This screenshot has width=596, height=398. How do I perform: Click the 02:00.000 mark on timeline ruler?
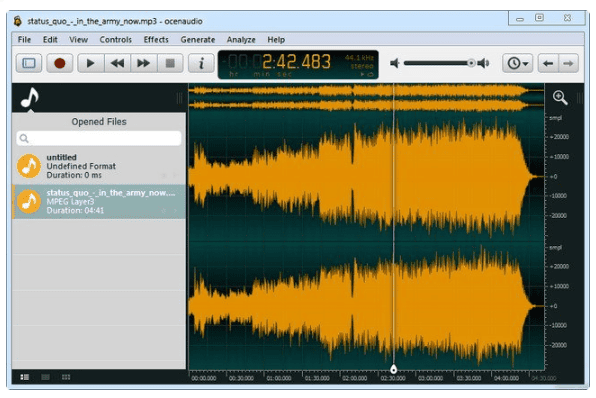click(x=354, y=378)
